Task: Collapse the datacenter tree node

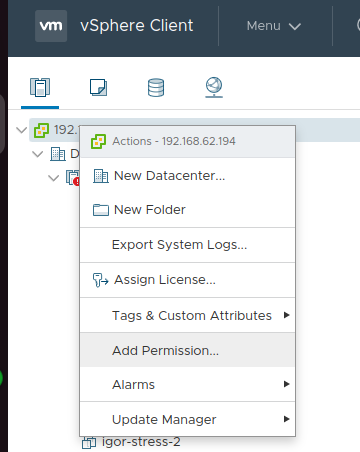Action: pos(38,154)
